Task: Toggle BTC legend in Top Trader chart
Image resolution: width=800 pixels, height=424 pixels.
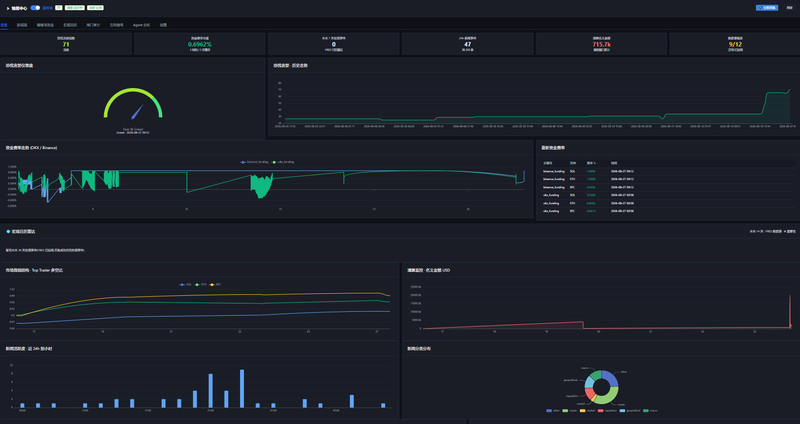Action: 215,284
